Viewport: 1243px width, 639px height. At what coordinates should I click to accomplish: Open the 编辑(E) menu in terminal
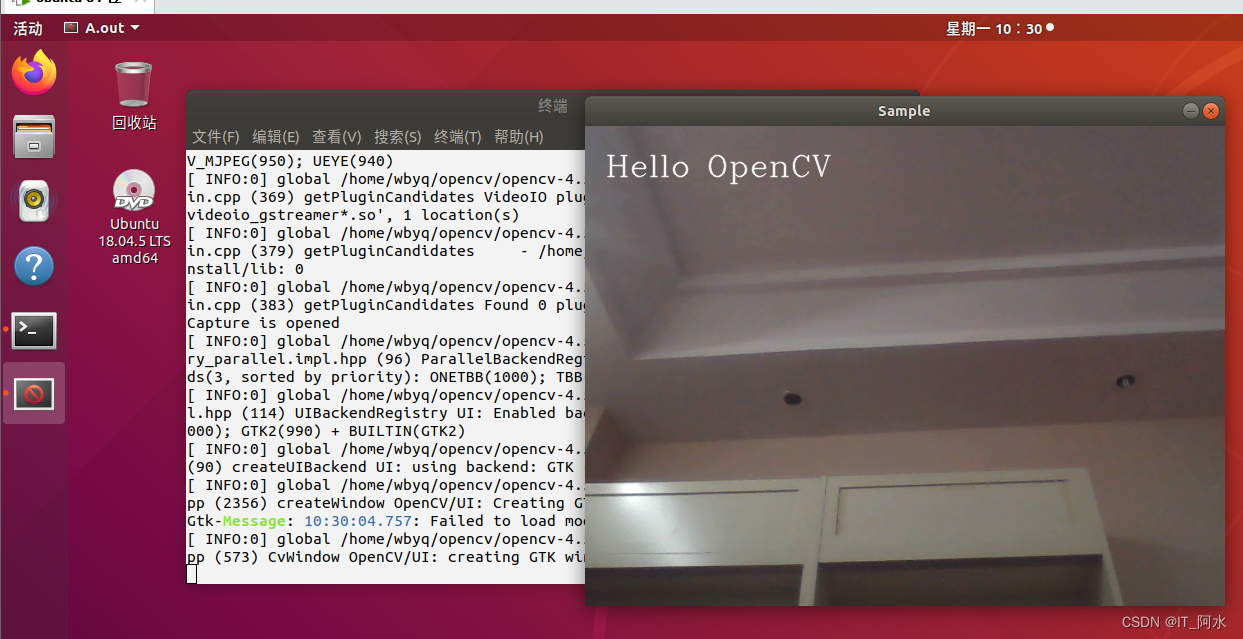tap(276, 137)
